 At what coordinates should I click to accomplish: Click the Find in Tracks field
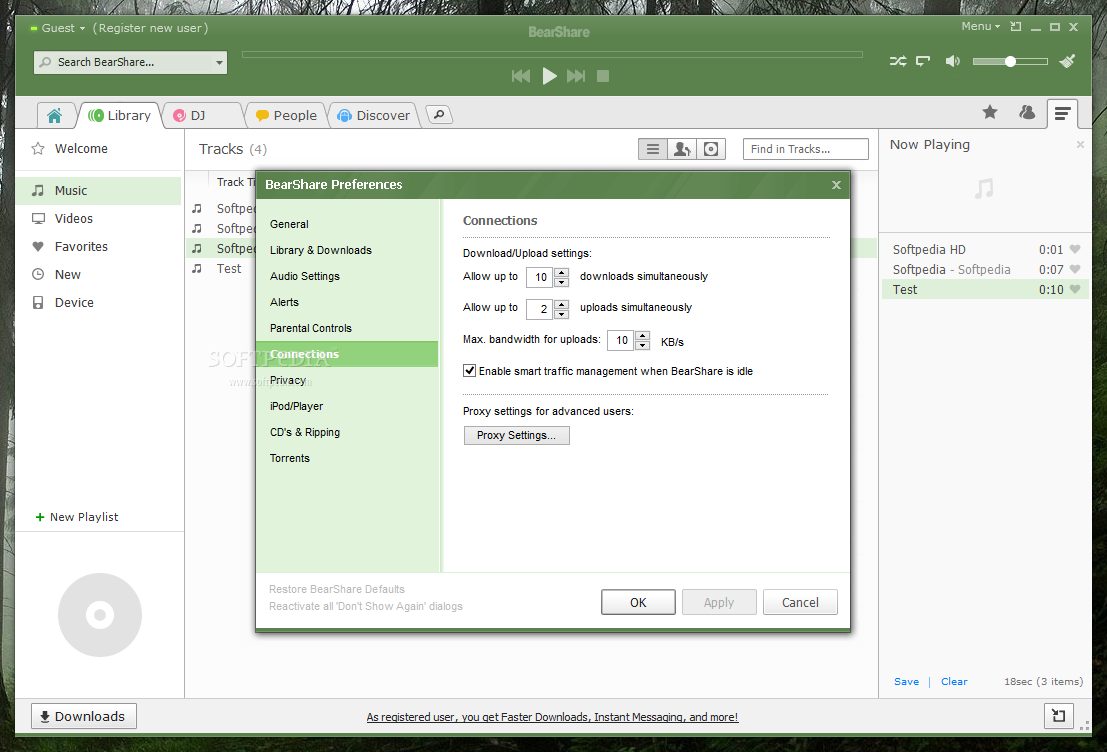806,149
